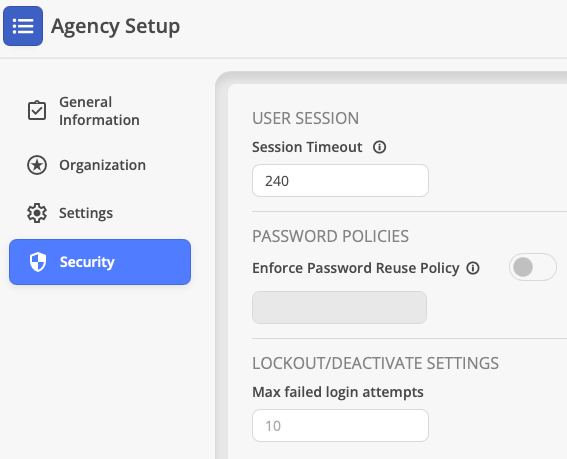The image size is (567, 459).
Task: Go to the Organization section
Action: 100,165
